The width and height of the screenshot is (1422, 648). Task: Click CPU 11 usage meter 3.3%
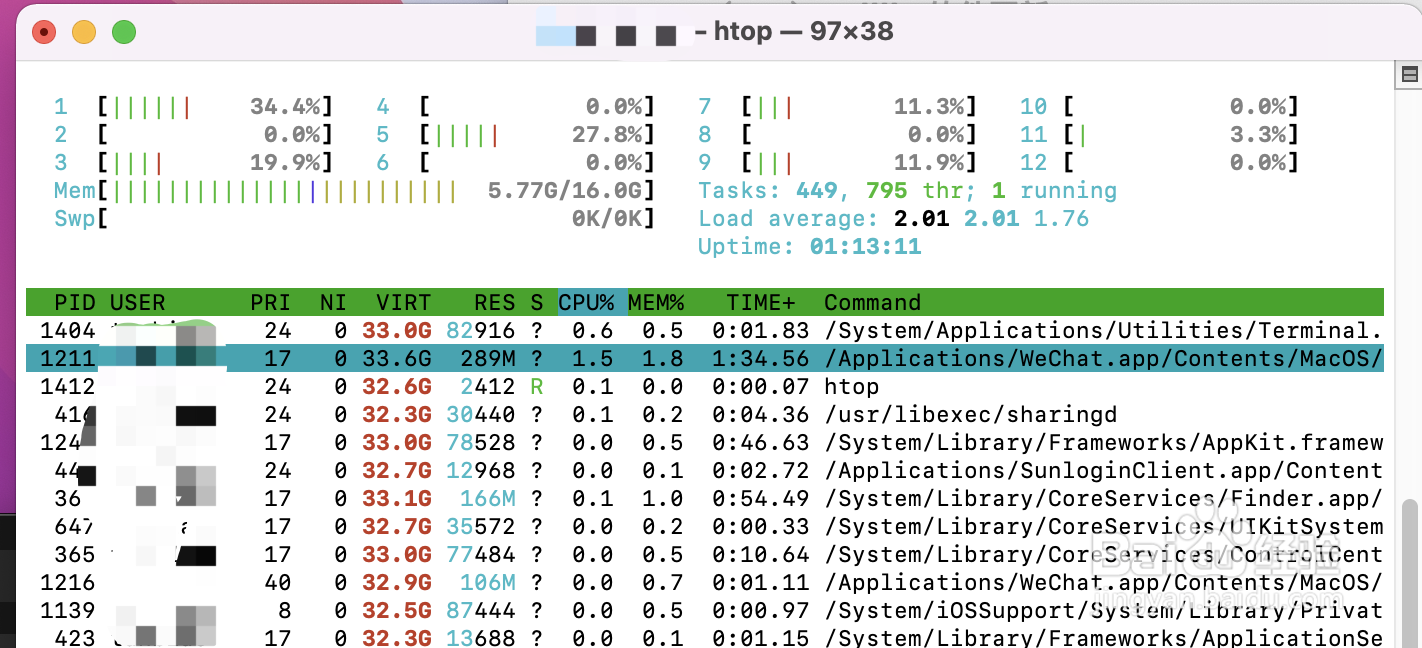click(x=1160, y=134)
